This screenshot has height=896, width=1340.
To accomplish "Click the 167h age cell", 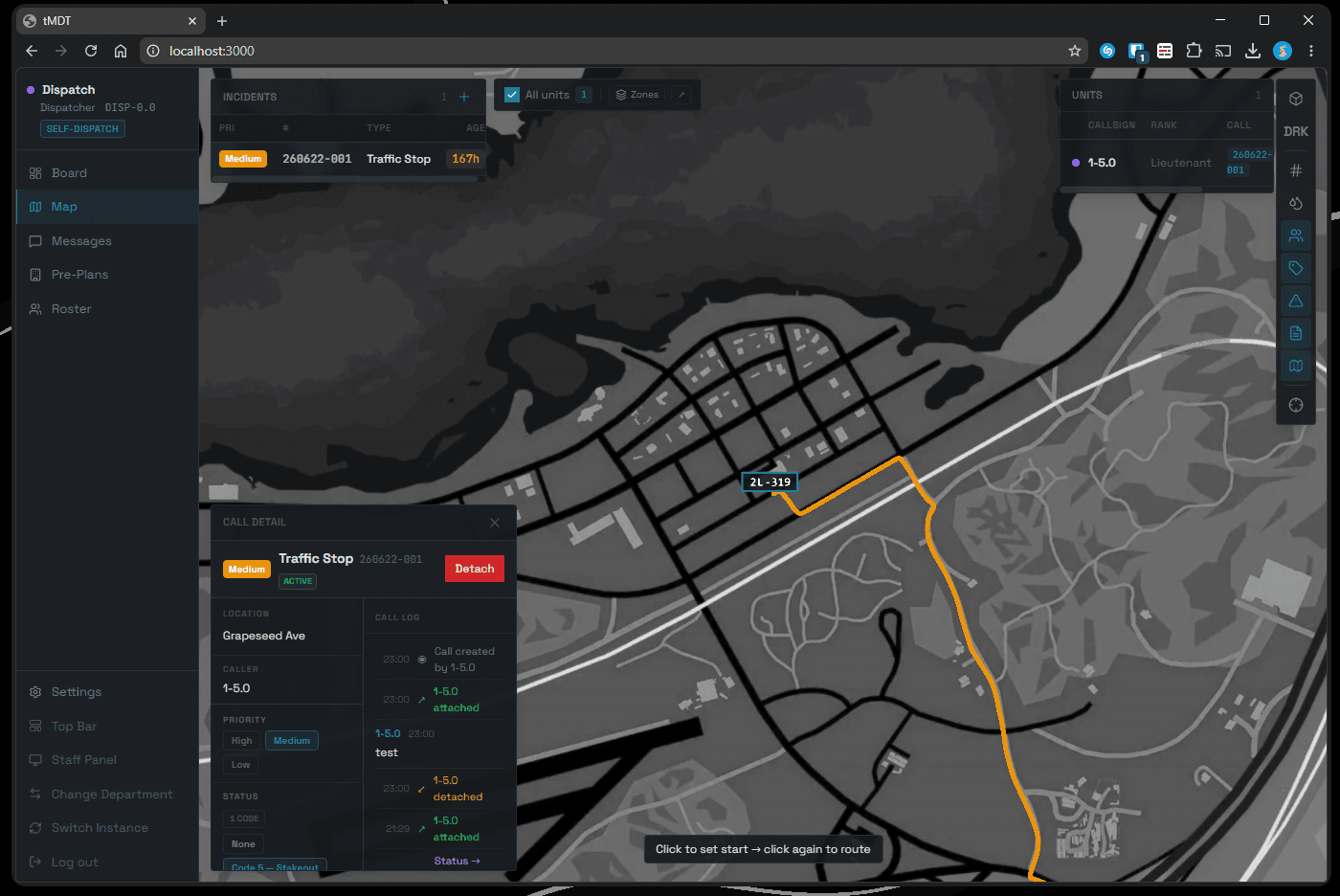I will point(465,159).
